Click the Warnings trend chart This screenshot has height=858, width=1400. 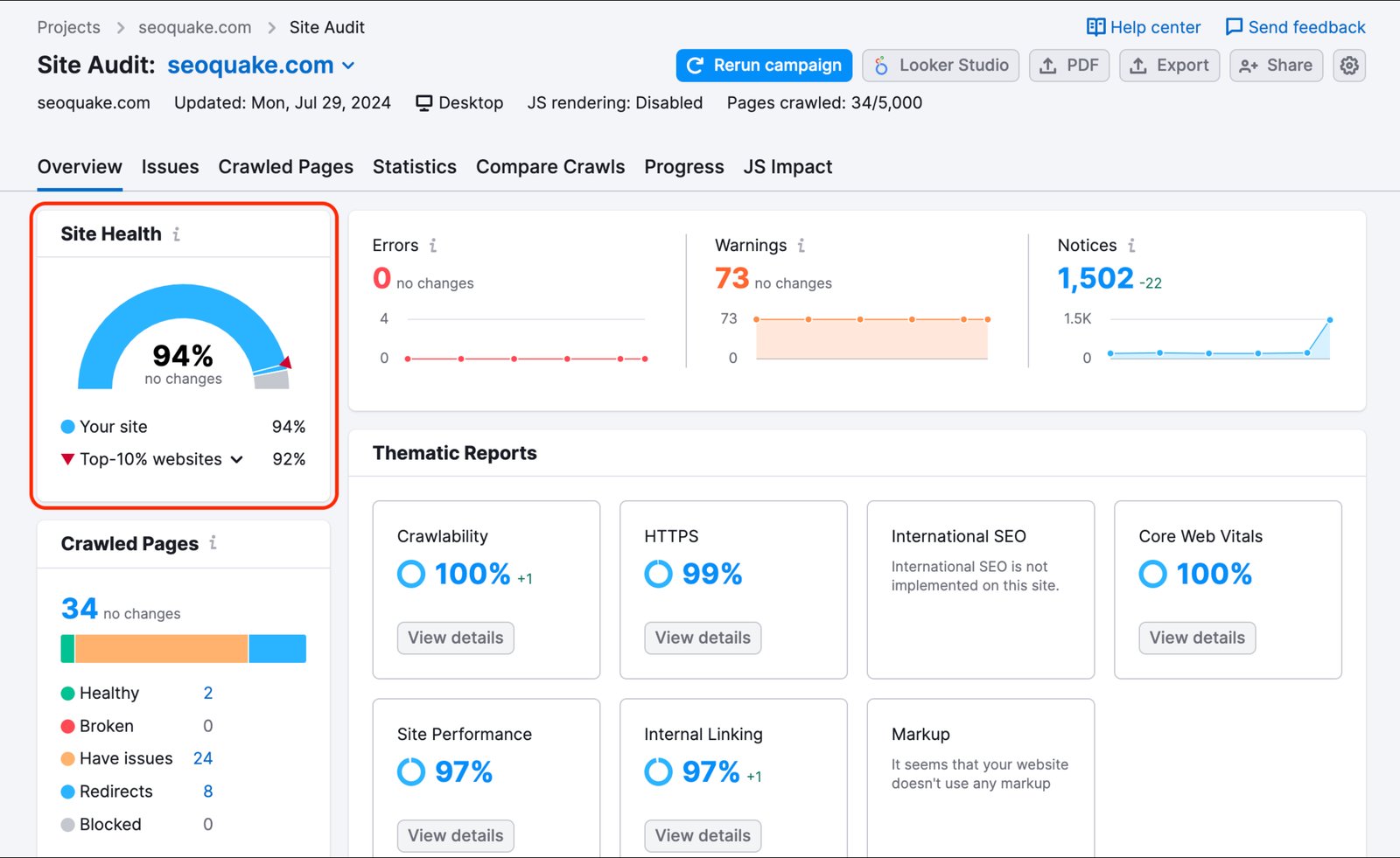tap(871, 337)
